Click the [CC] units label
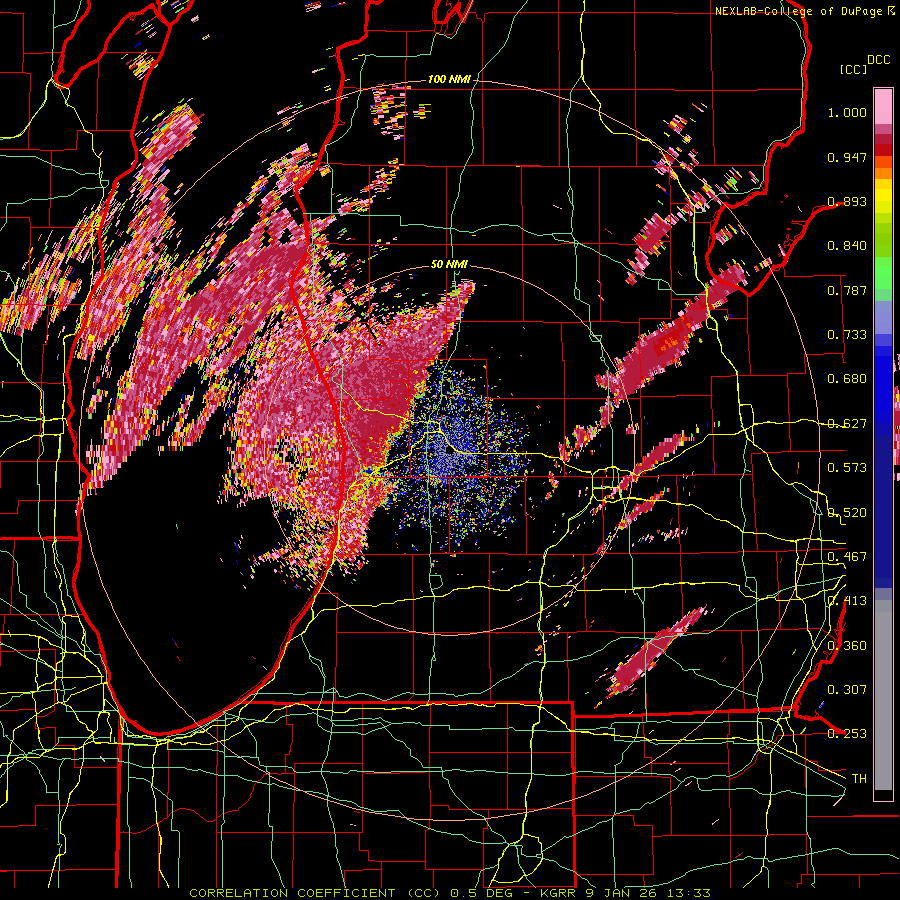 coord(854,69)
